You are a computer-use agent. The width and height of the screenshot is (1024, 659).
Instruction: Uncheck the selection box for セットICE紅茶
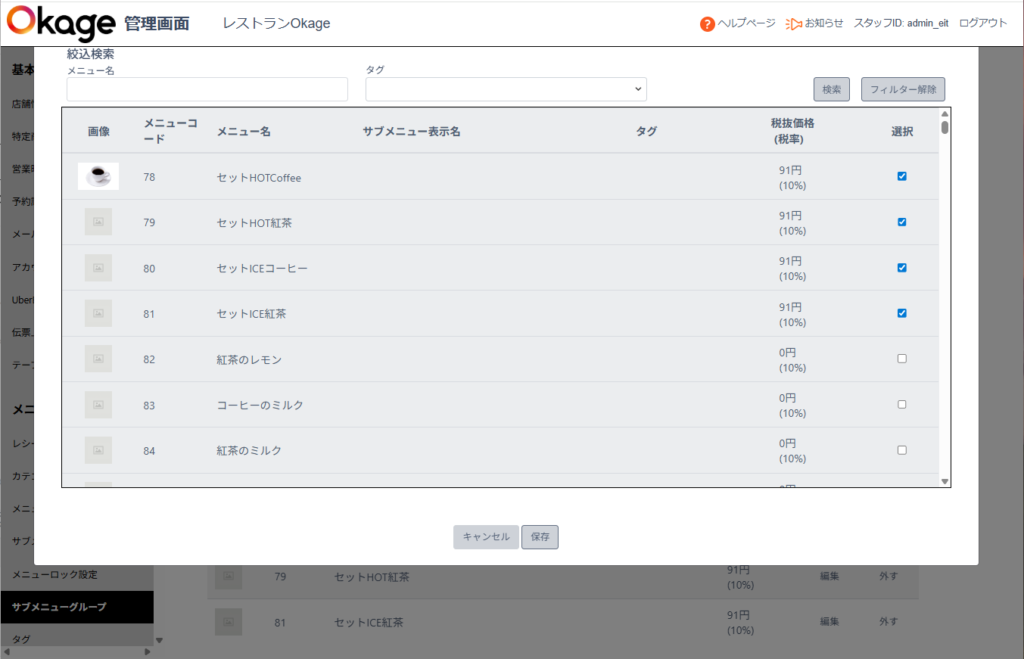(x=902, y=313)
